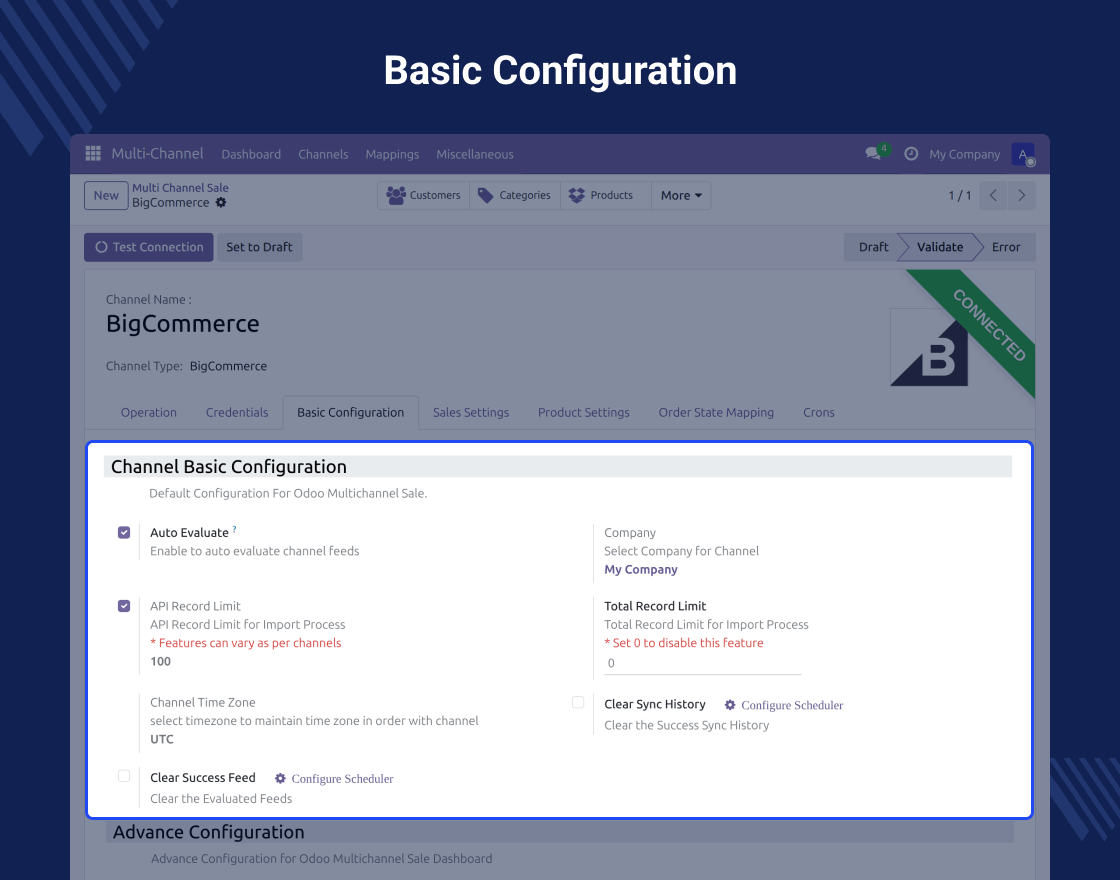Switch to the Order State Mapping tab
The height and width of the screenshot is (880, 1120).
coord(716,413)
